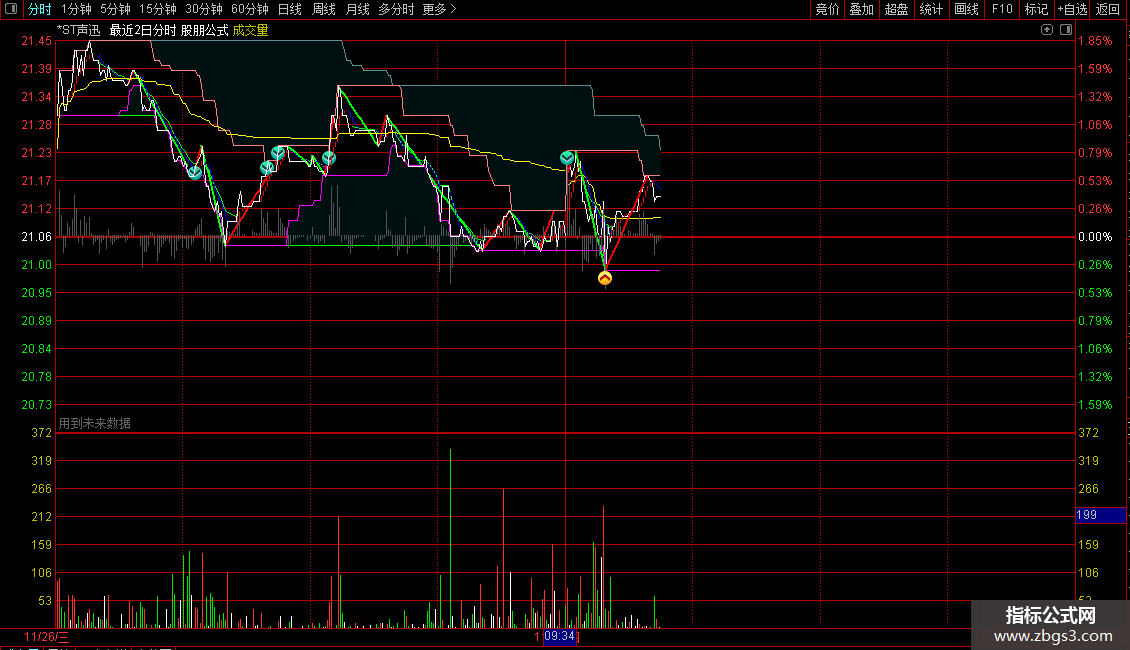Image resolution: width=1130 pixels, height=650 pixels.
Task: Click the 竞价 button
Action: tap(827, 9)
